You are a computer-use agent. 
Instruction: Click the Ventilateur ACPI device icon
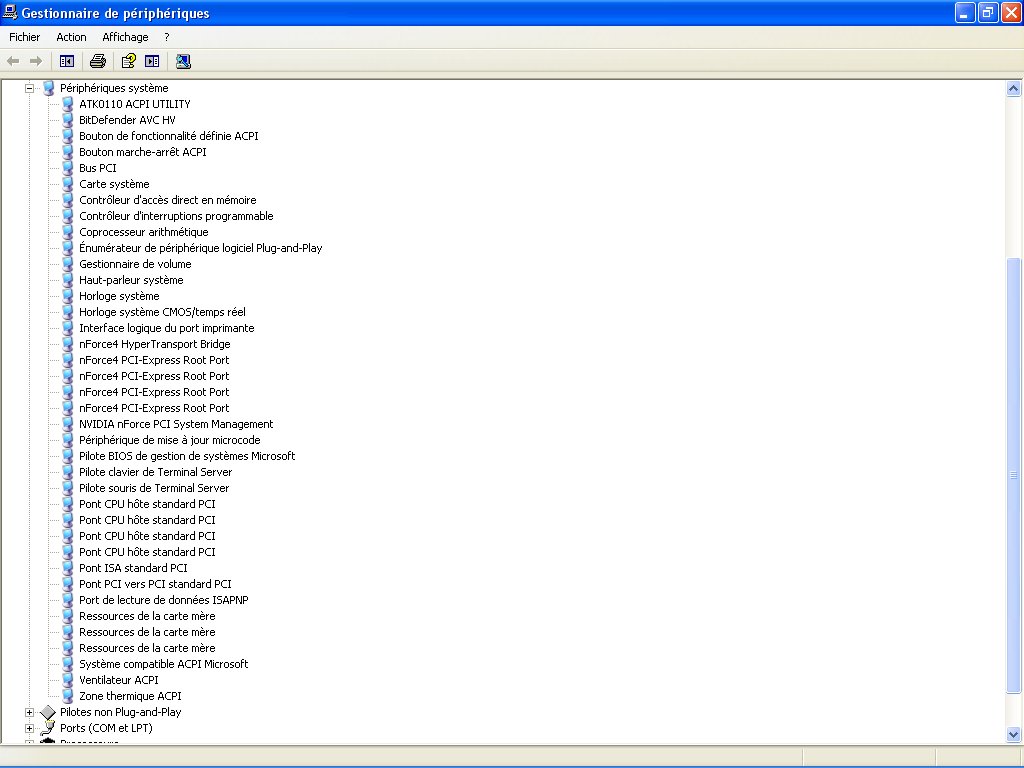pyautogui.click(x=67, y=680)
